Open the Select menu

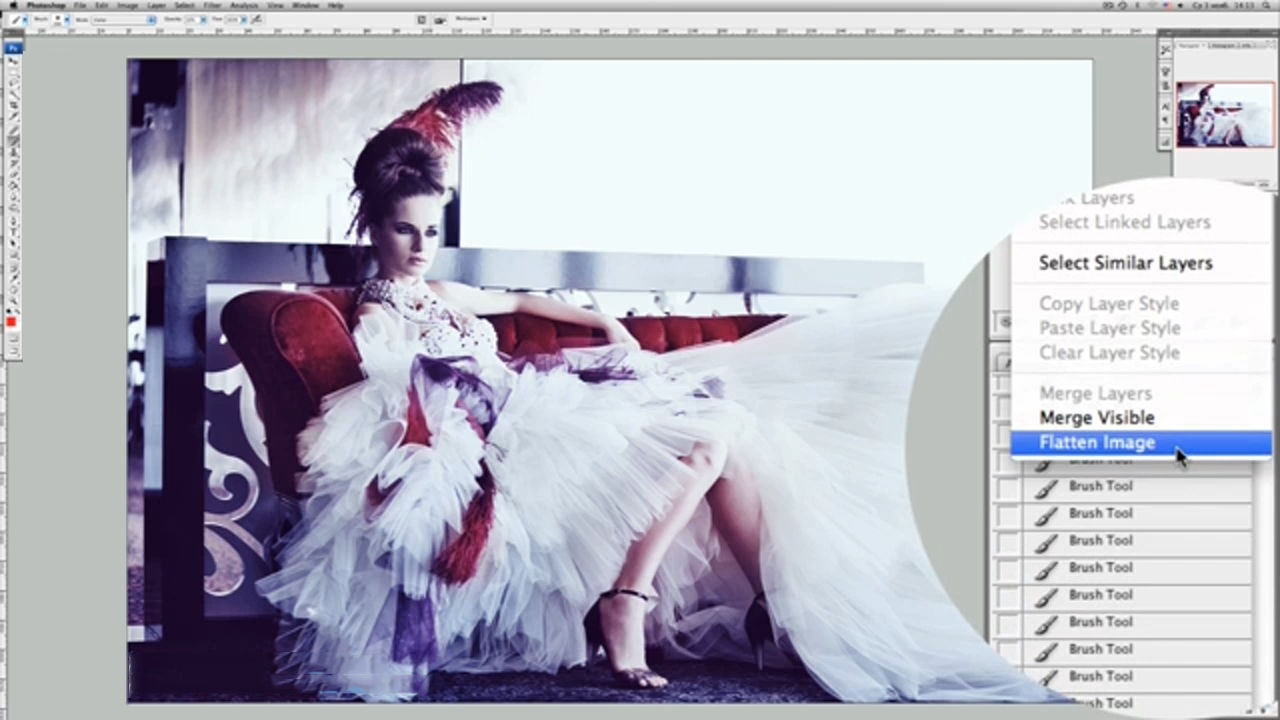pos(185,6)
